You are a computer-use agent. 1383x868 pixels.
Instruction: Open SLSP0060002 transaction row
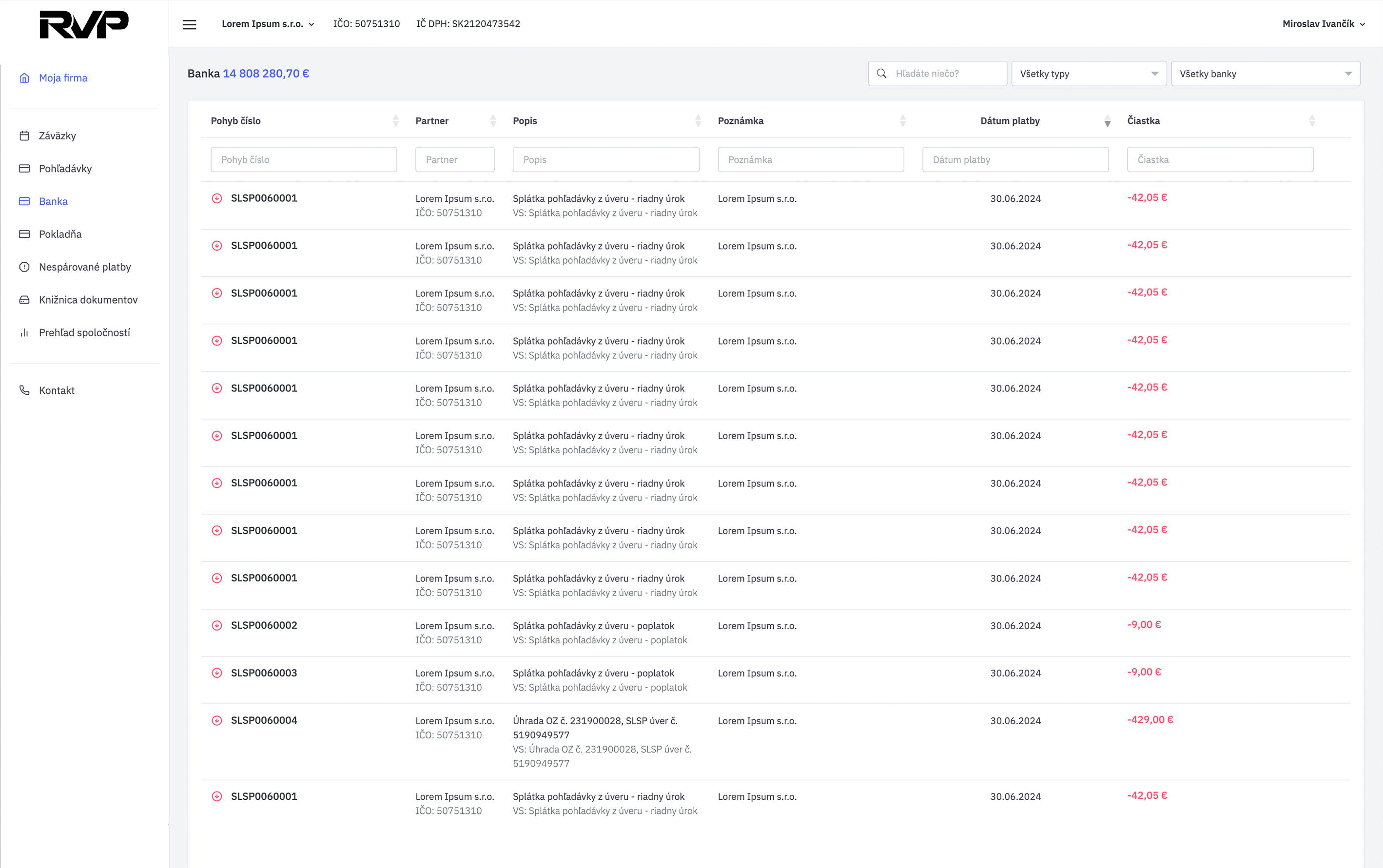(776, 633)
